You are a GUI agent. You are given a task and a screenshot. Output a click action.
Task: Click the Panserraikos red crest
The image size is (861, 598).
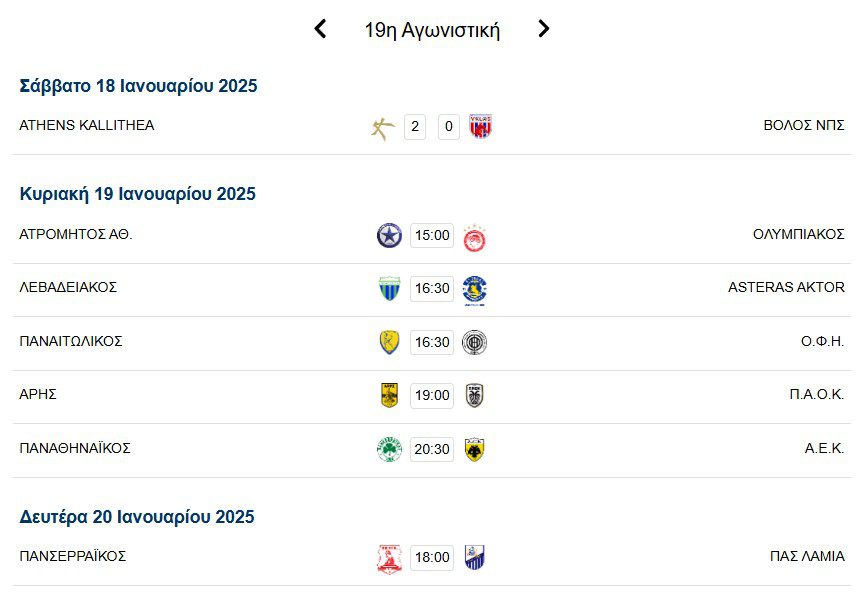click(x=389, y=558)
